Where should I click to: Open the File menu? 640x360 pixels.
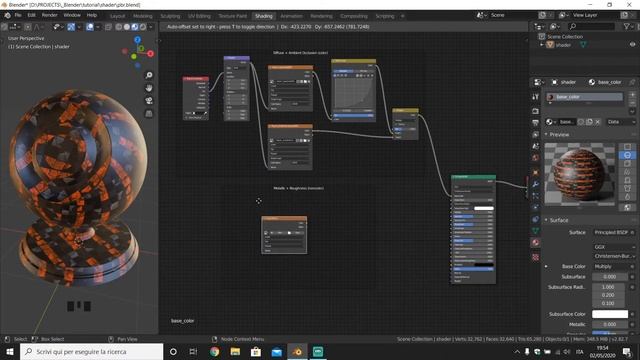[18, 15]
